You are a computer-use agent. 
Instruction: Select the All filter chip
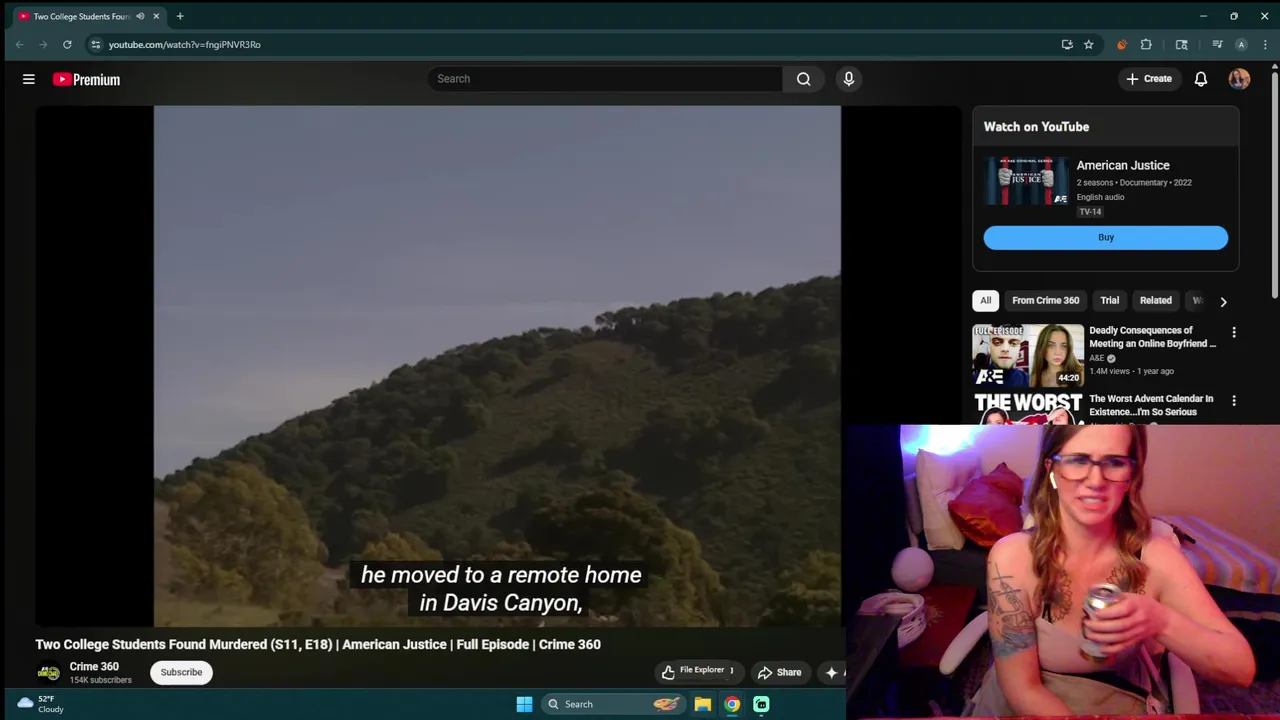pos(985,300)
